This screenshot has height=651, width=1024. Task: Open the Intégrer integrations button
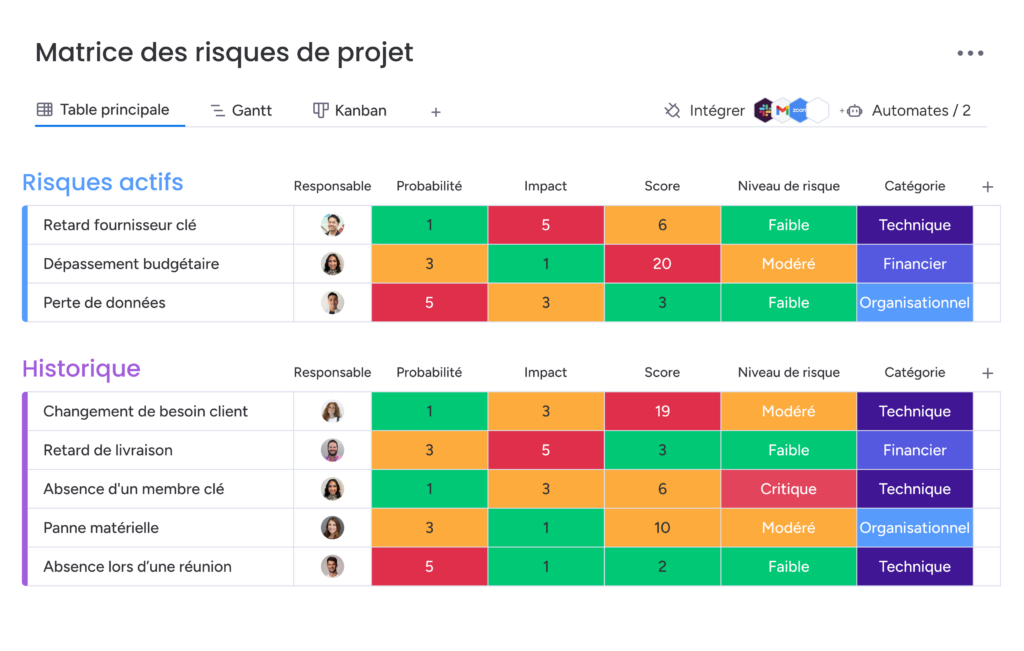pos(705,110)
